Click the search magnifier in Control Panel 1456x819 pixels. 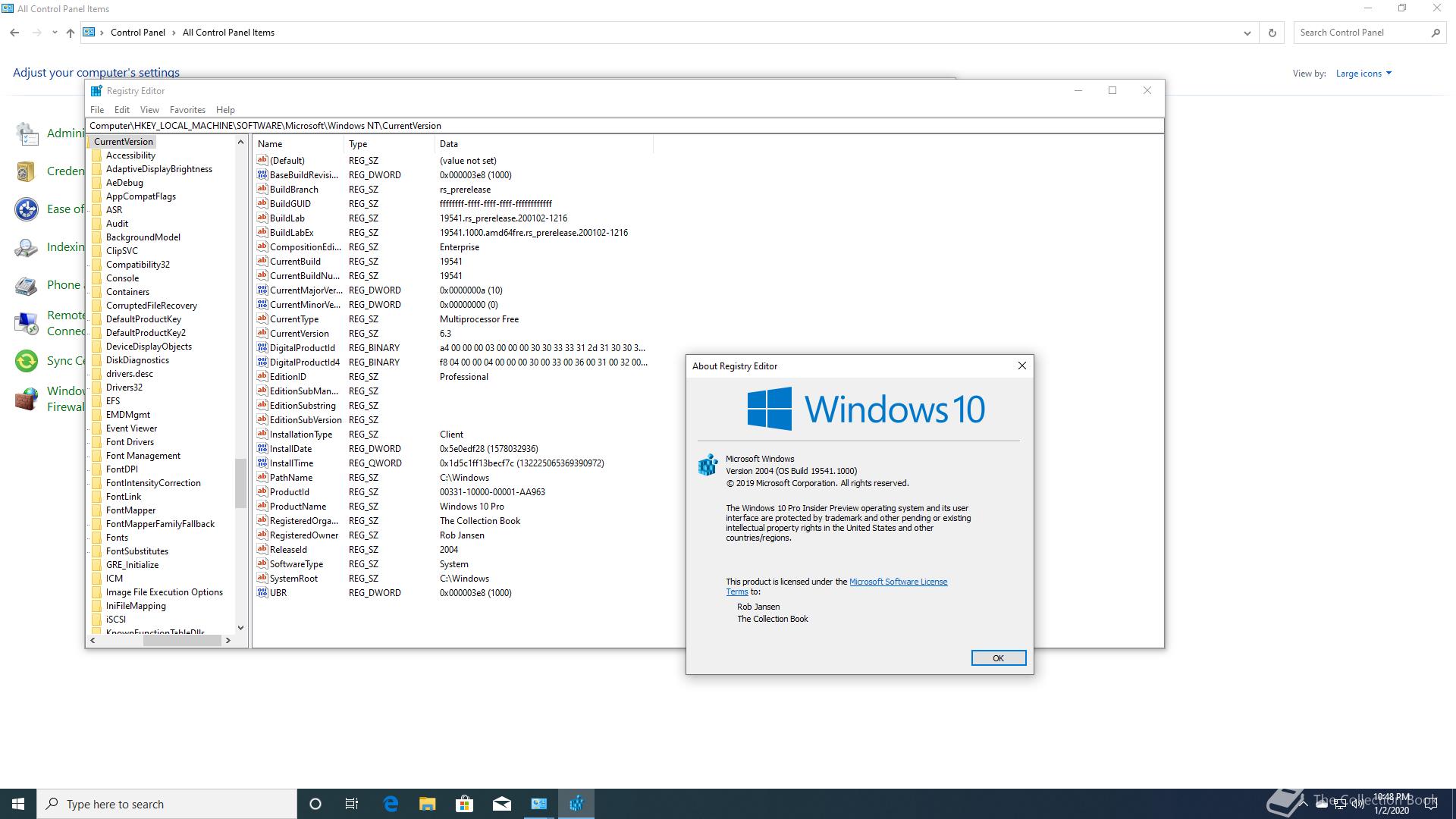click(x=1435, y=33)
